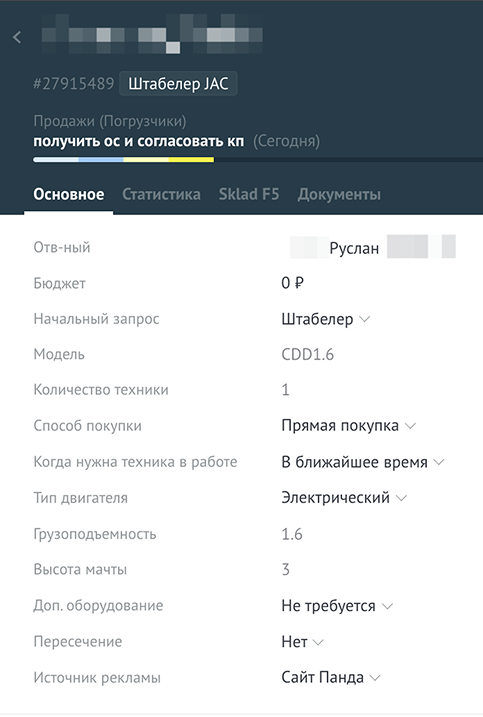The image size is (483, 717).
Task: Click the responsible user Руслан
Action: click(x=354, y=248)
